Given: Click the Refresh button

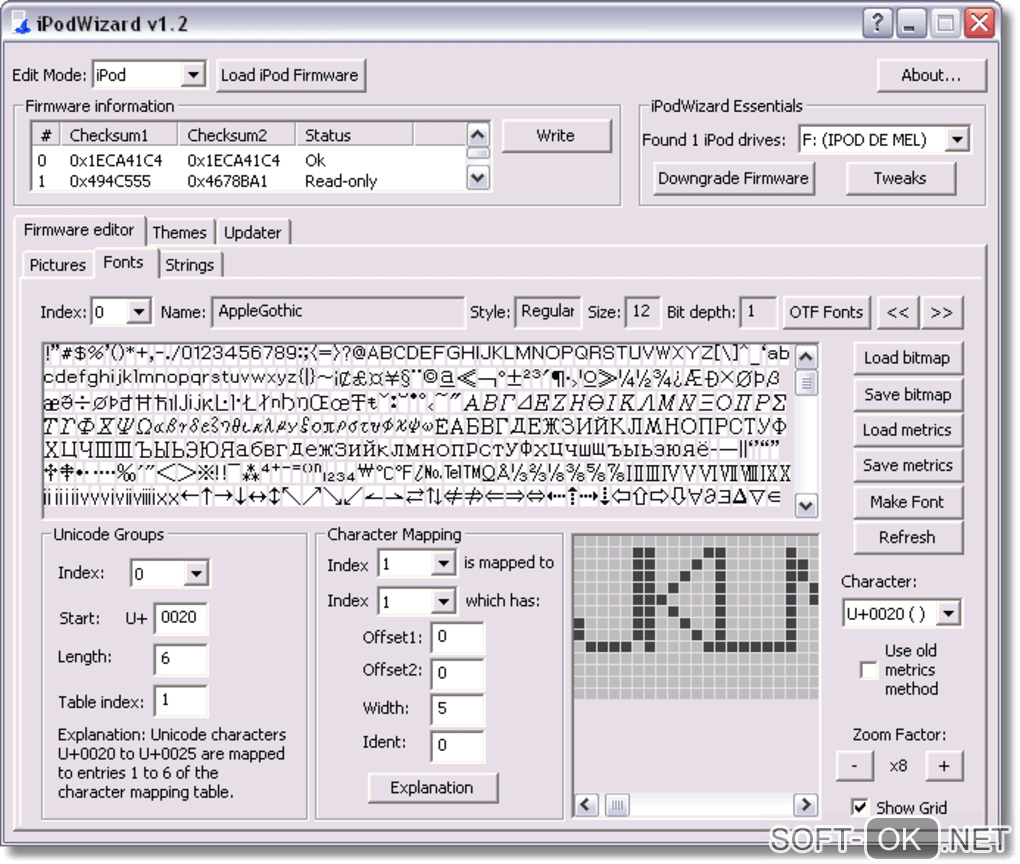Looking at the screenshot, I should 907,537.
